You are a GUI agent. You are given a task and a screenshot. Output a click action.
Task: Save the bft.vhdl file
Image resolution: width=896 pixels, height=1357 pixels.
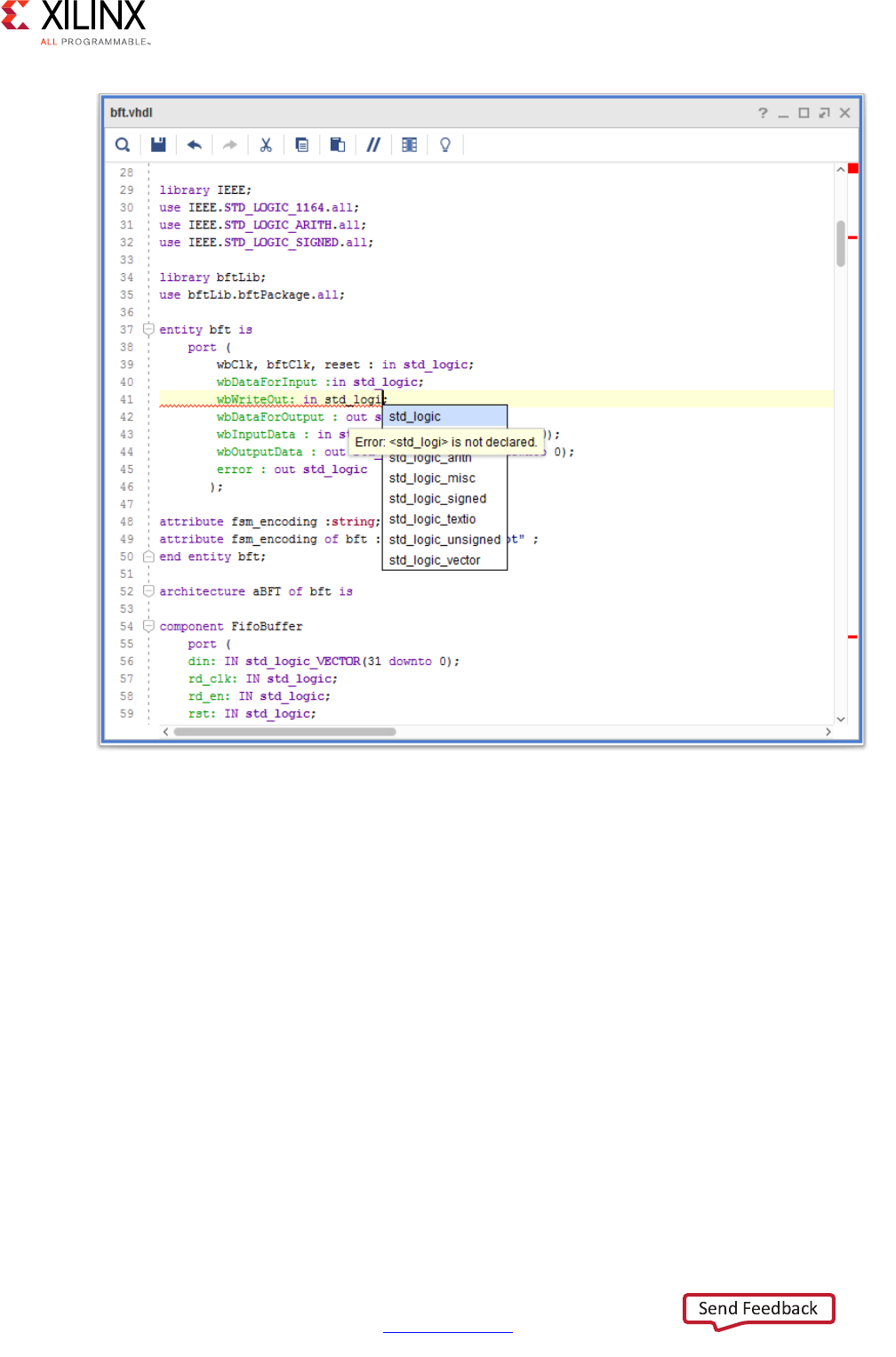point(158,145)
